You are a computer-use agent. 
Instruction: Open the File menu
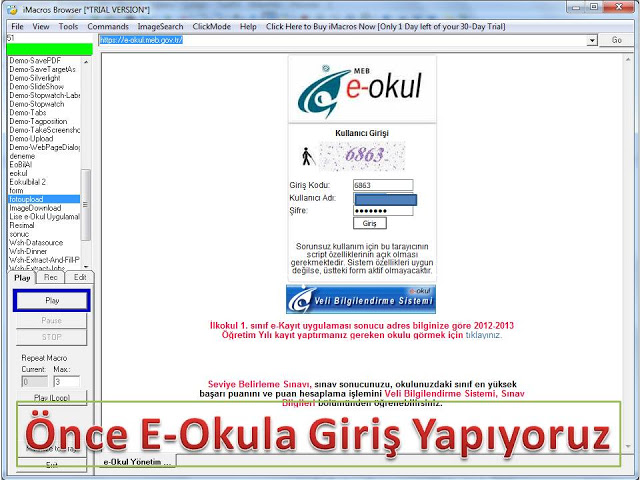click(x=17, y=27)
